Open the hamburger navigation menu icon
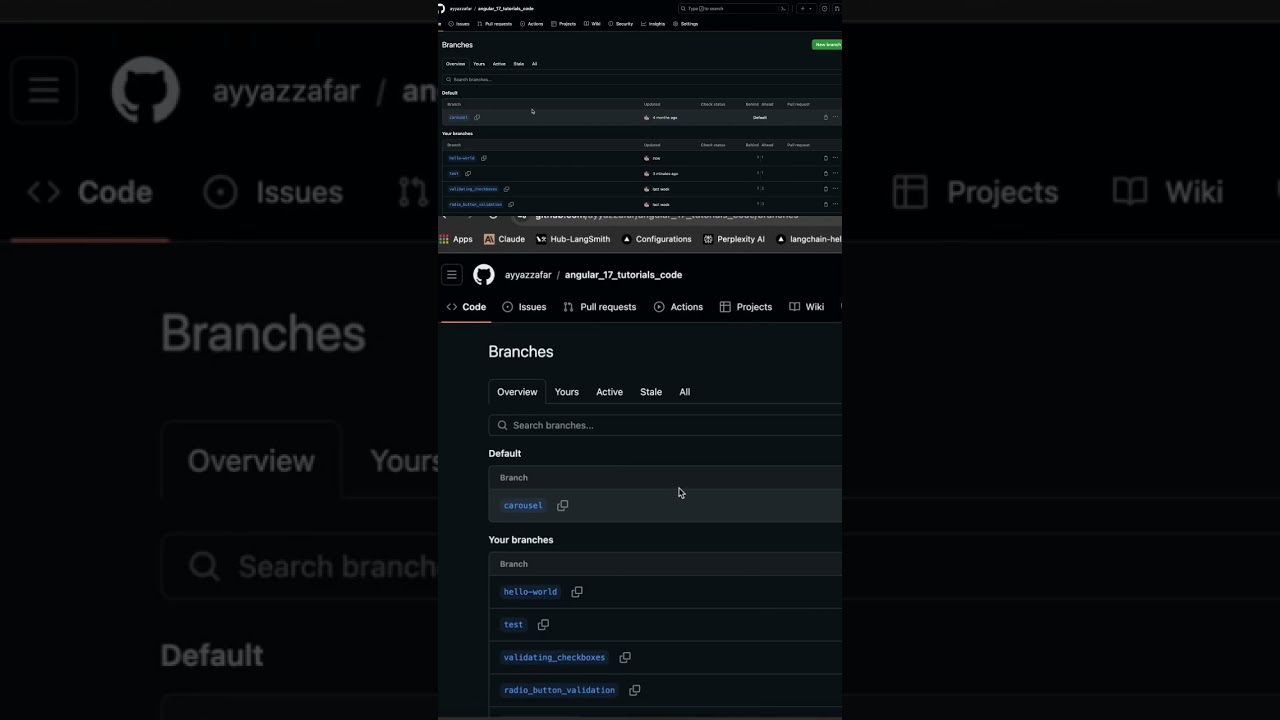The width and height of the screenshot is (1280, 720). click(x=451, y=274)
